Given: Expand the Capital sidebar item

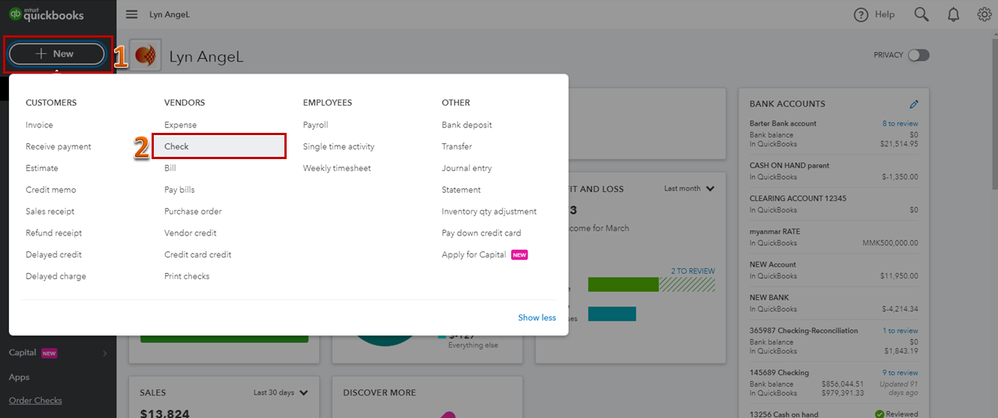Looking at the screenshot, I should click(x=58, y=352).
